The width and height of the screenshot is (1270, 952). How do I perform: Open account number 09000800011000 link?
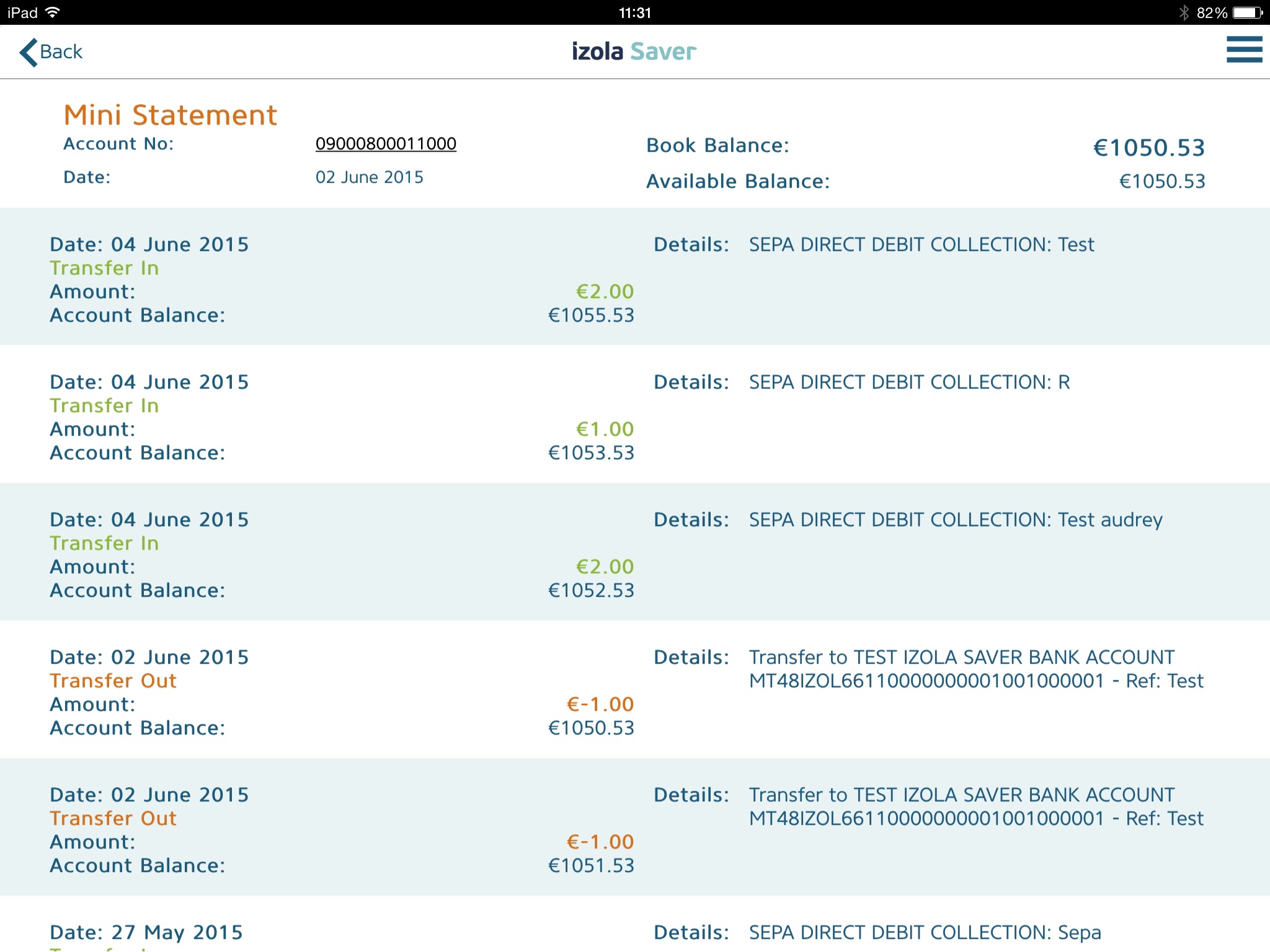point(386,144)
